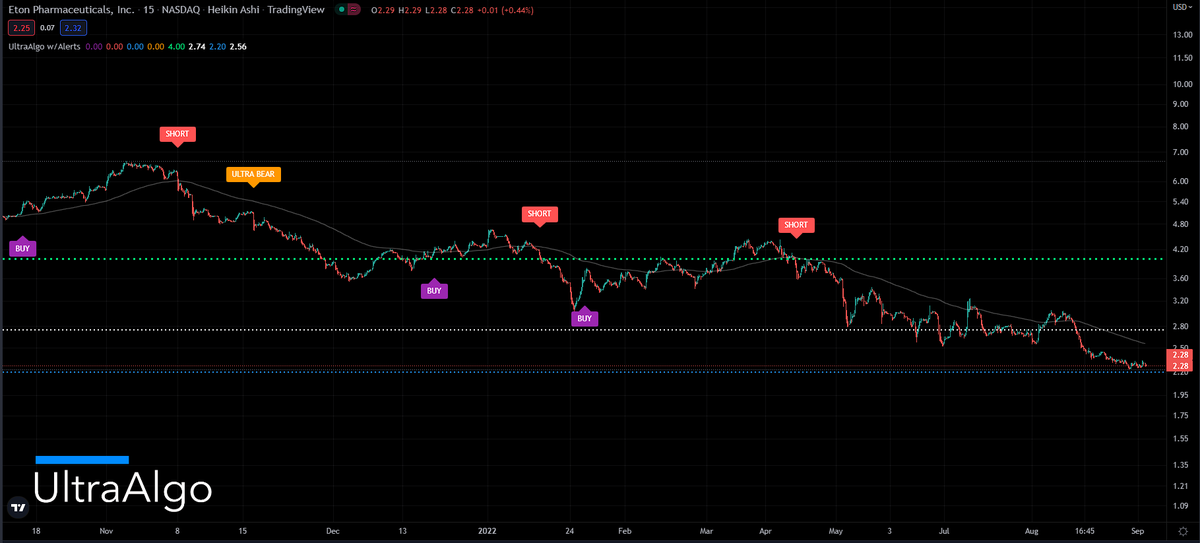Click the SHORT signal label in April
The width and height of the screenshot is (1200, 543).
[796, 225]
